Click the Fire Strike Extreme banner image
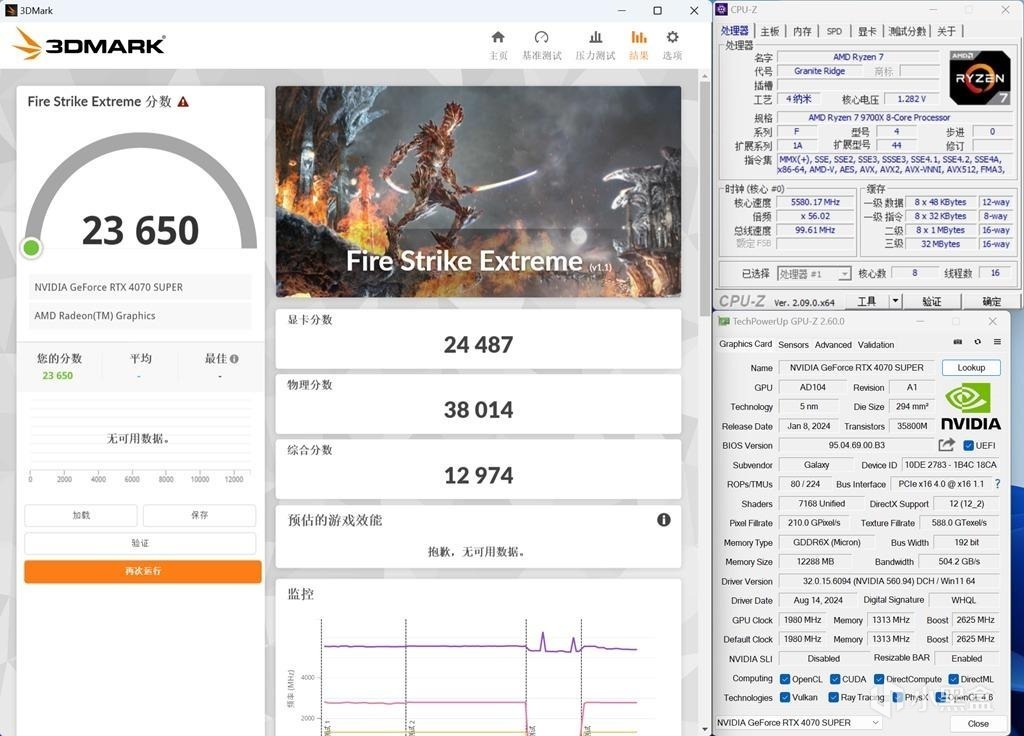Viewport: 1024px width, 736px height. [478, 191]
